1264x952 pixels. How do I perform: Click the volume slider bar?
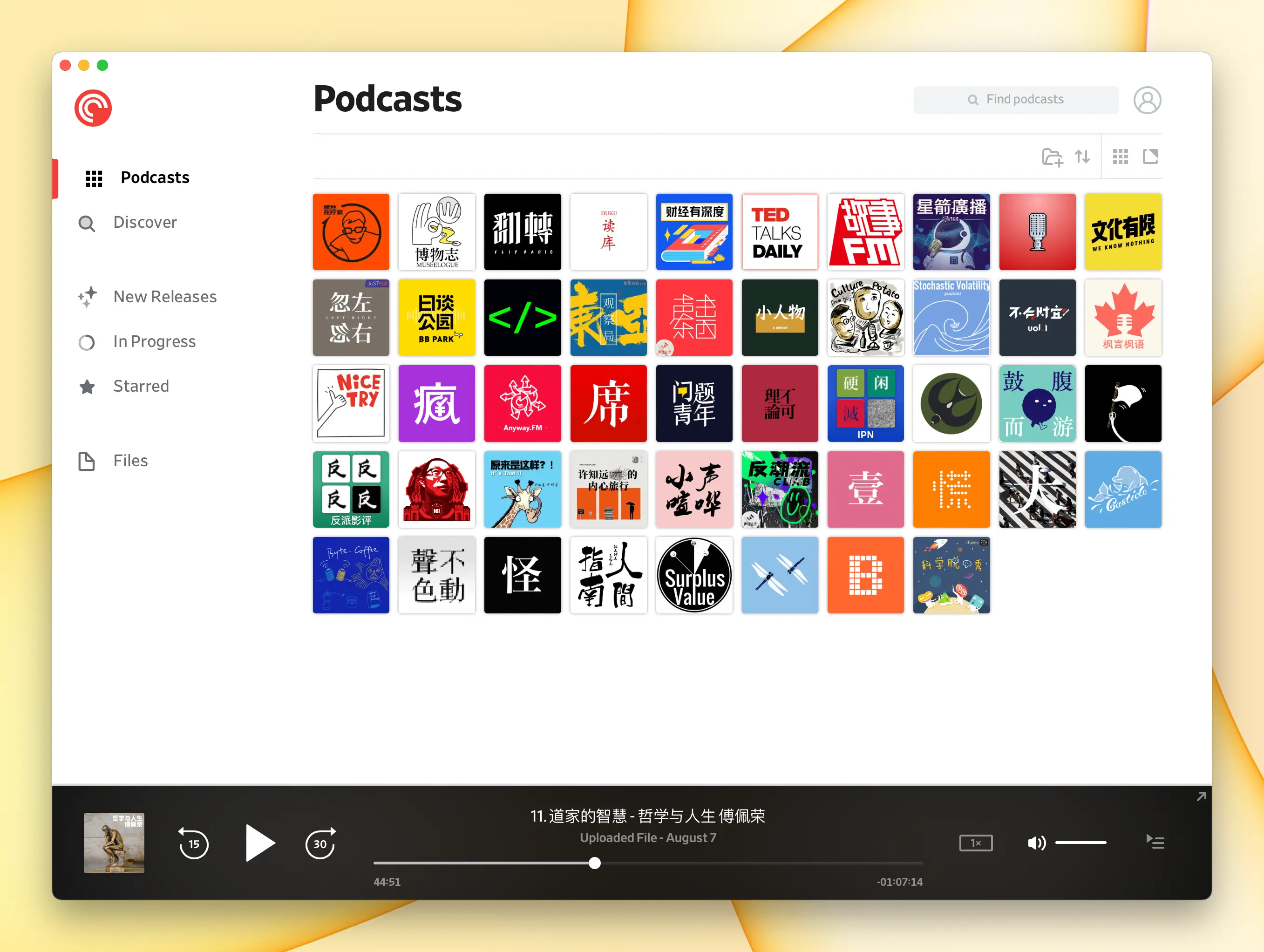[x=1081, y=843]
